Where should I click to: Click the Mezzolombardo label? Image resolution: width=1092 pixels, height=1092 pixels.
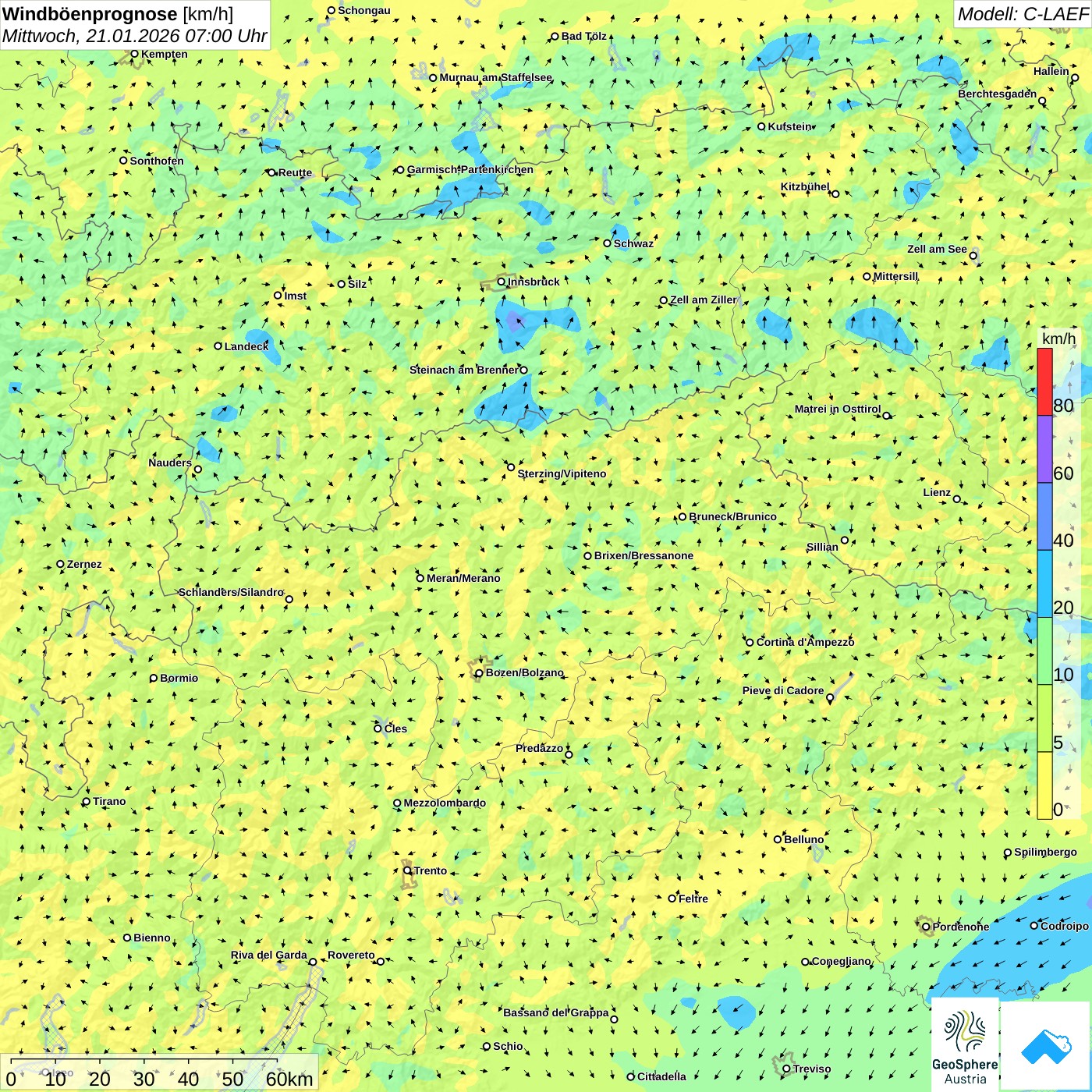[445, 803]
